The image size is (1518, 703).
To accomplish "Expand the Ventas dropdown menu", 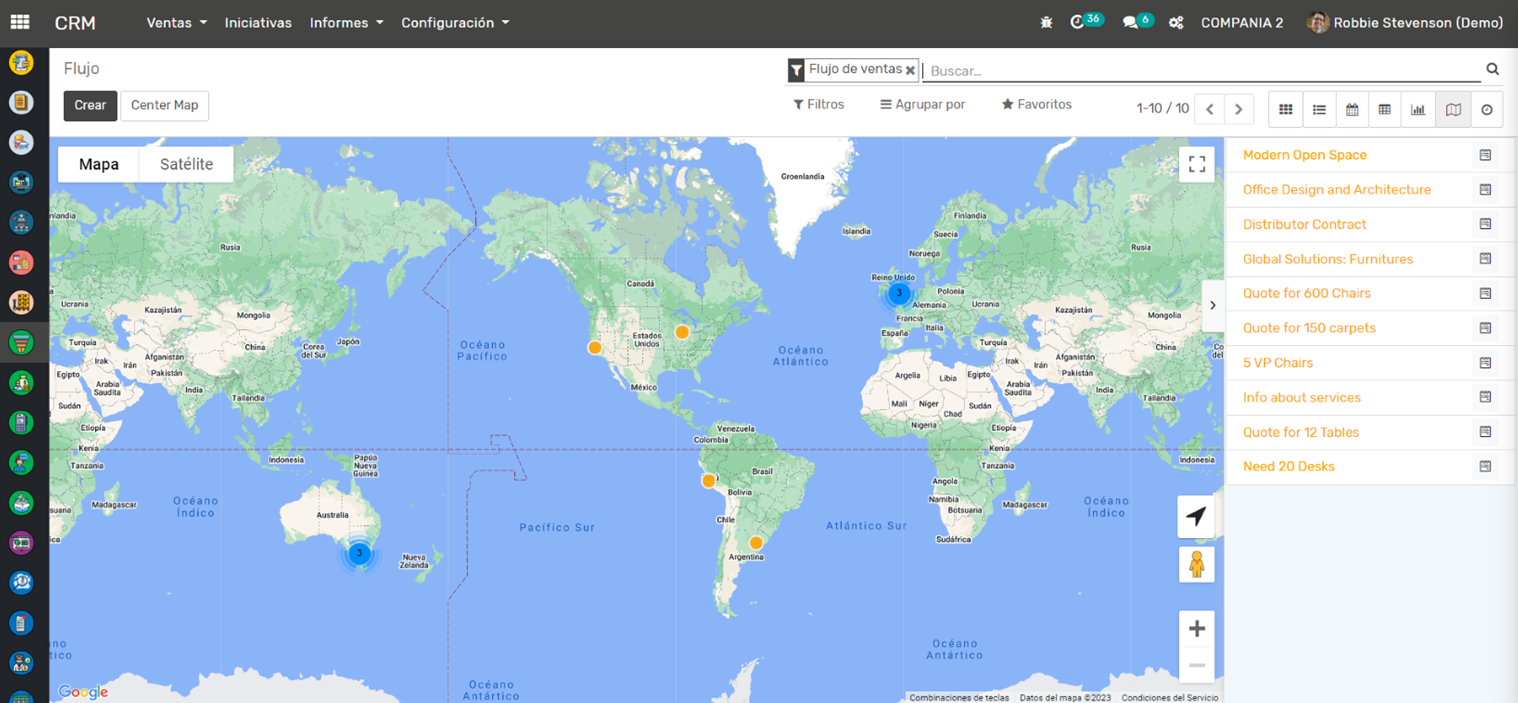I will [176, 22].
